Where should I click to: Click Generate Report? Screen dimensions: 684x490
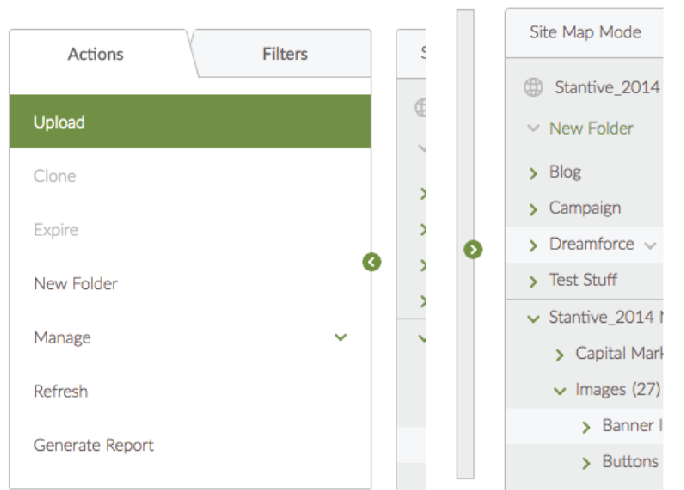pyautogui.click(x=94, y=445)
